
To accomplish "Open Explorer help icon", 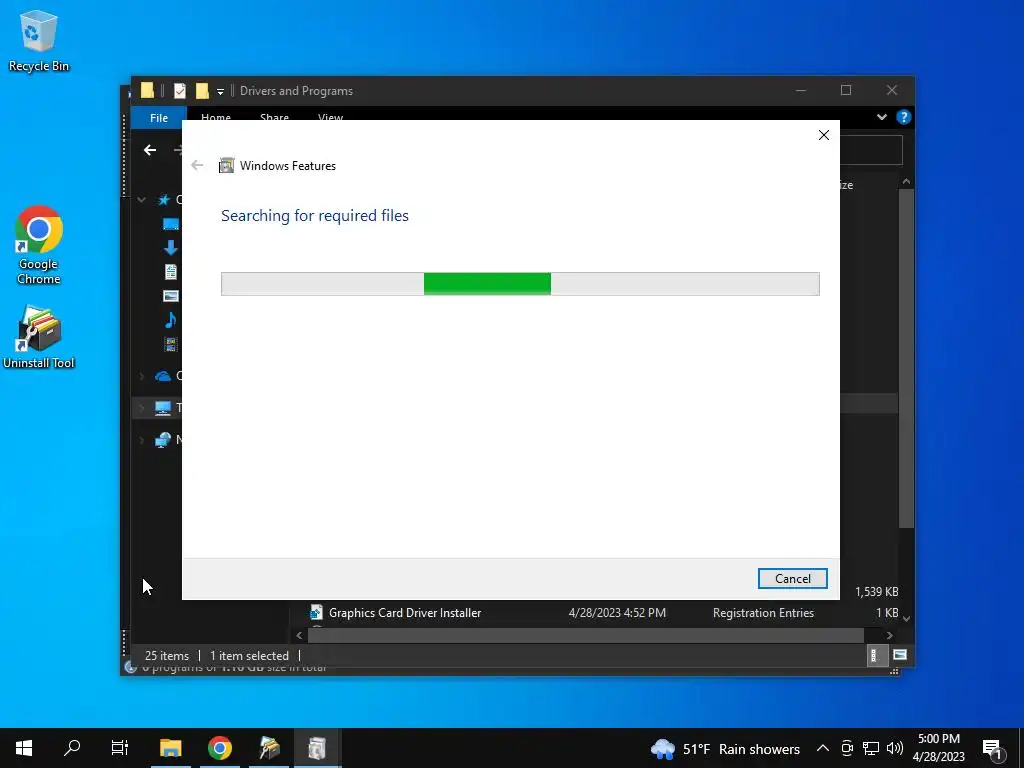I will coord(904,117).
